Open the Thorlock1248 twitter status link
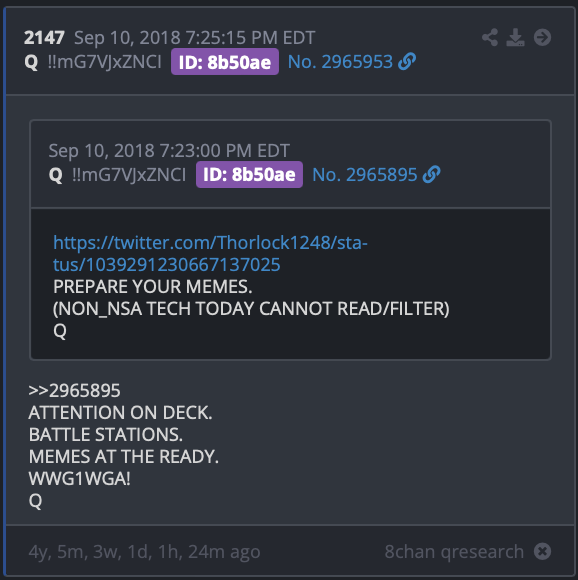Screen dimensions: 578x580 pos(210,254)
